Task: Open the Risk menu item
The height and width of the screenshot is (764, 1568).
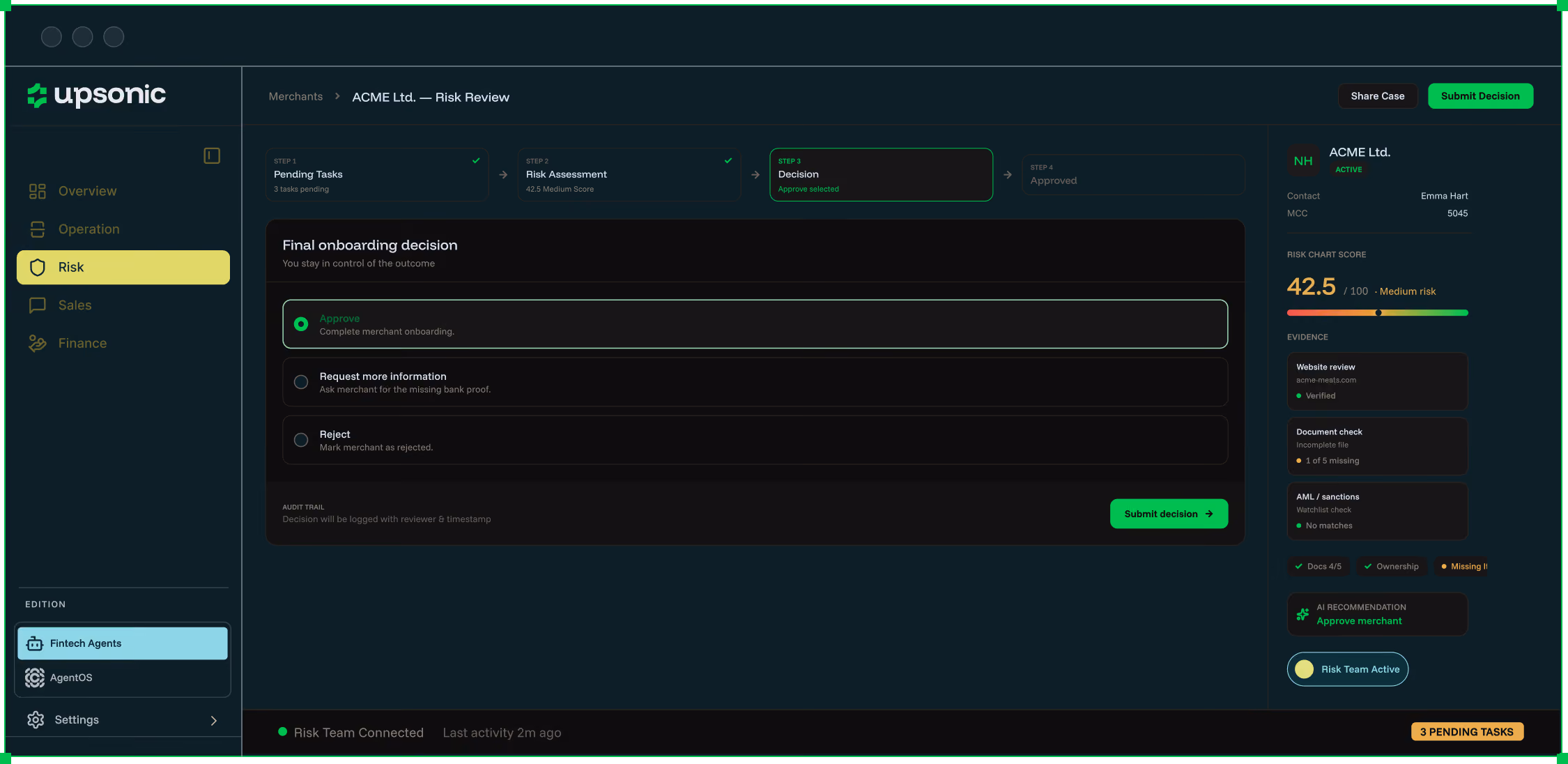Action: coord(123,267)
